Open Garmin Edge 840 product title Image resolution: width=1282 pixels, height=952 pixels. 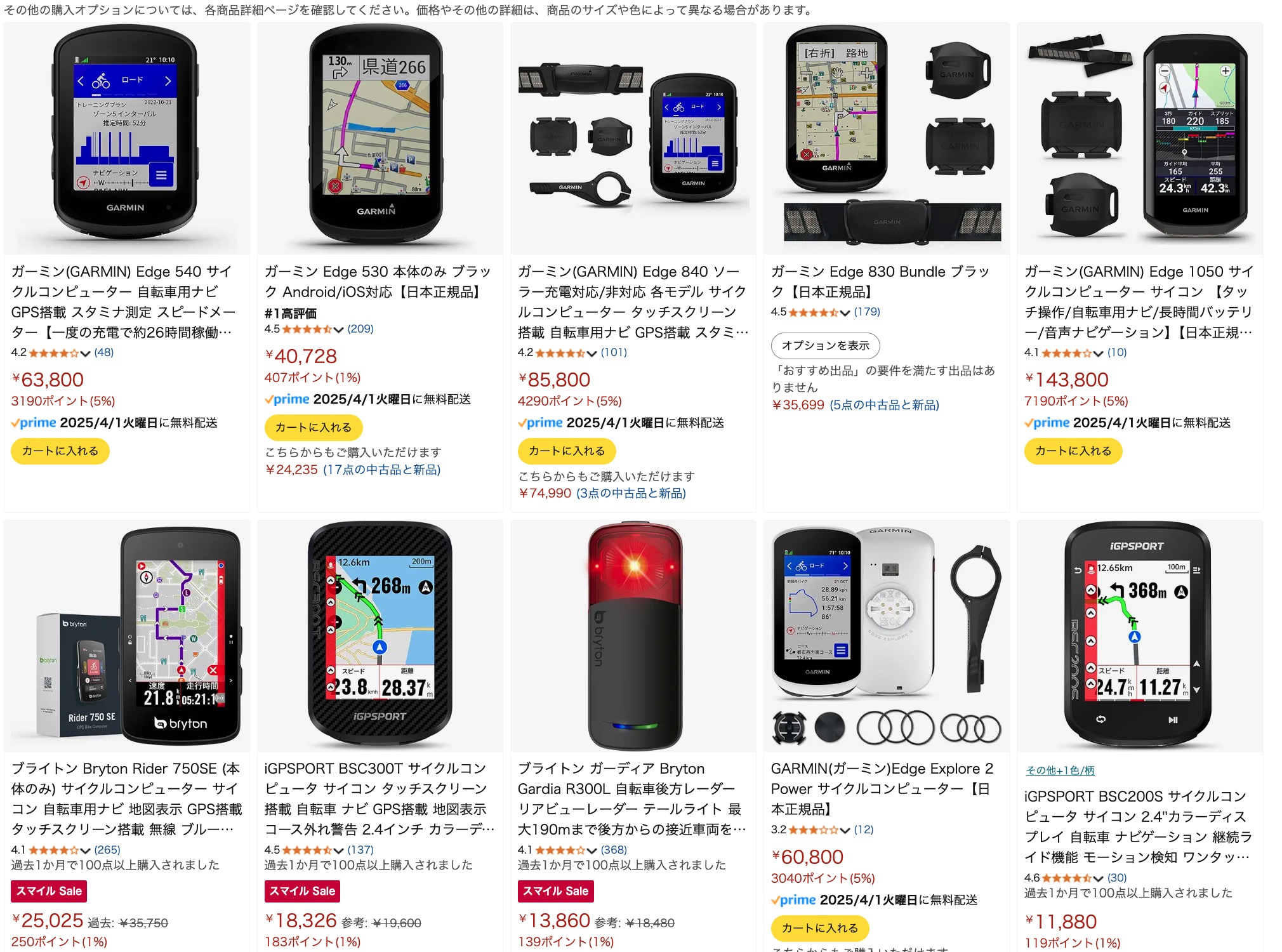633,302
